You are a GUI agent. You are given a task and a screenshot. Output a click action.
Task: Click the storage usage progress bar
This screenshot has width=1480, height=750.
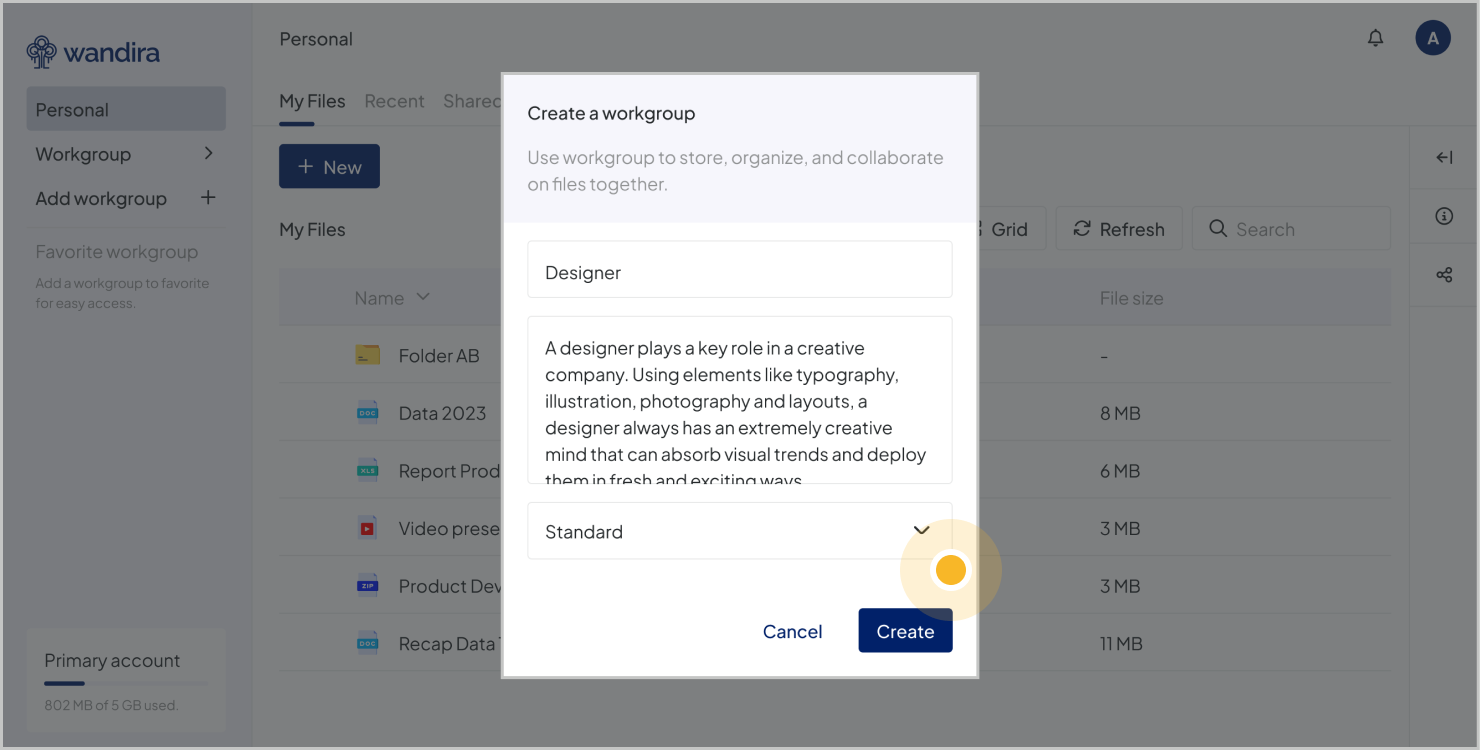[x=126, y=684]
